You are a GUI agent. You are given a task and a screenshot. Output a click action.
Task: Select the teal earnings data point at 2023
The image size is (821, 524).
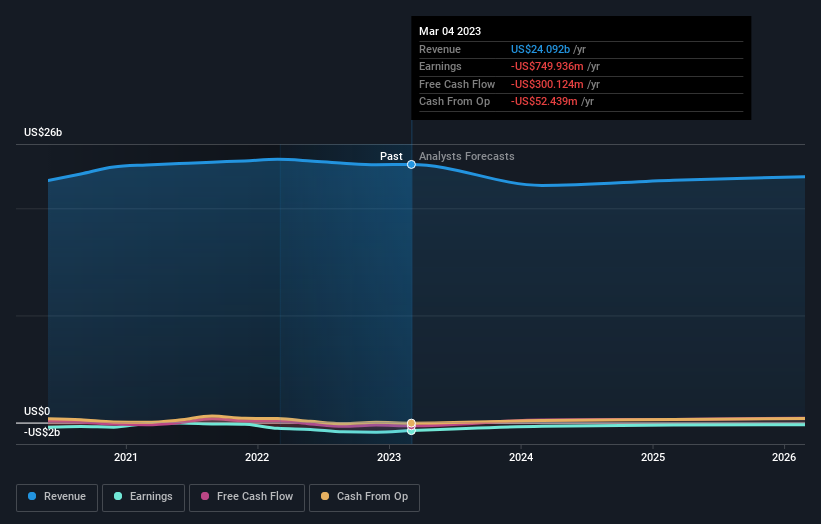412,431
